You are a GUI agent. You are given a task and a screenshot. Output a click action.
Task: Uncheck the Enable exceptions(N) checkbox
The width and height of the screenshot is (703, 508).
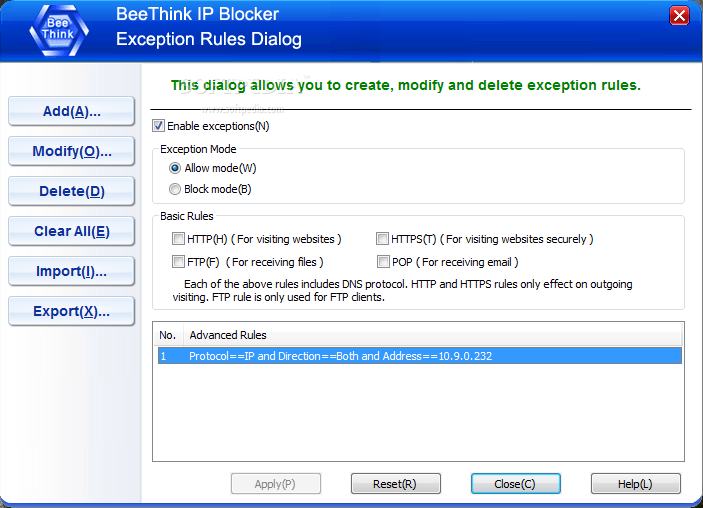[x=158, y=126]
